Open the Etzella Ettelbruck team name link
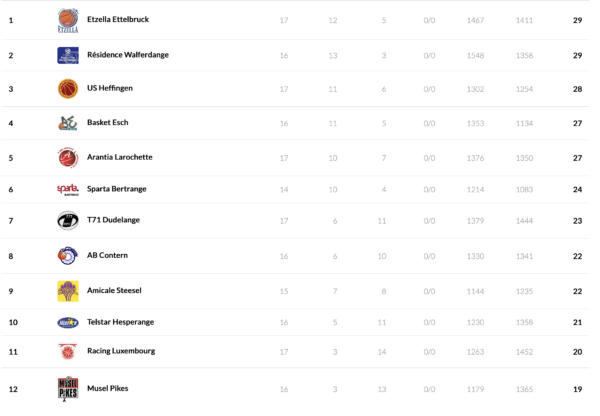600x416 pixels. [118, 20]
